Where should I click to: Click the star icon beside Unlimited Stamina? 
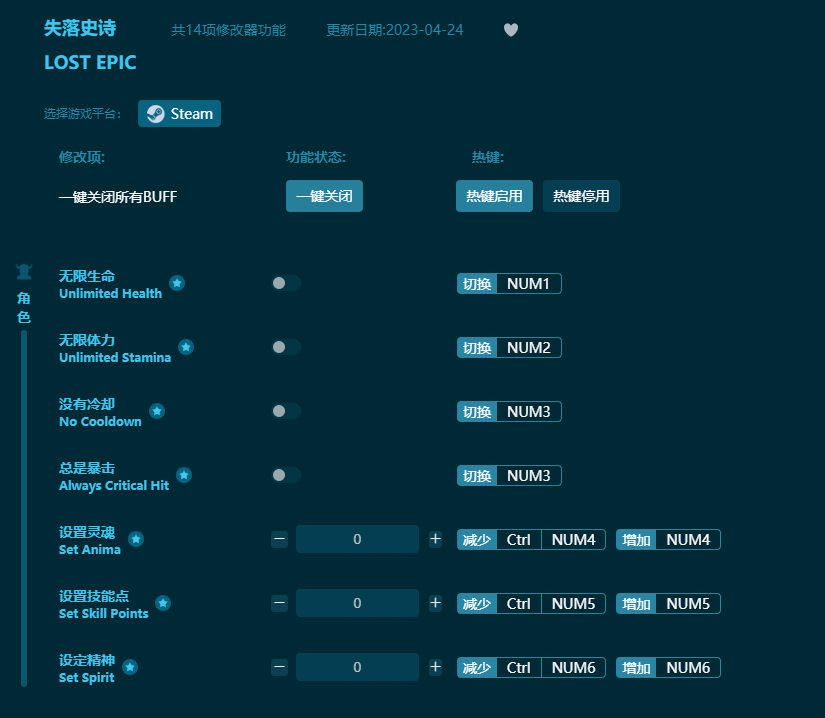(186, 347)
